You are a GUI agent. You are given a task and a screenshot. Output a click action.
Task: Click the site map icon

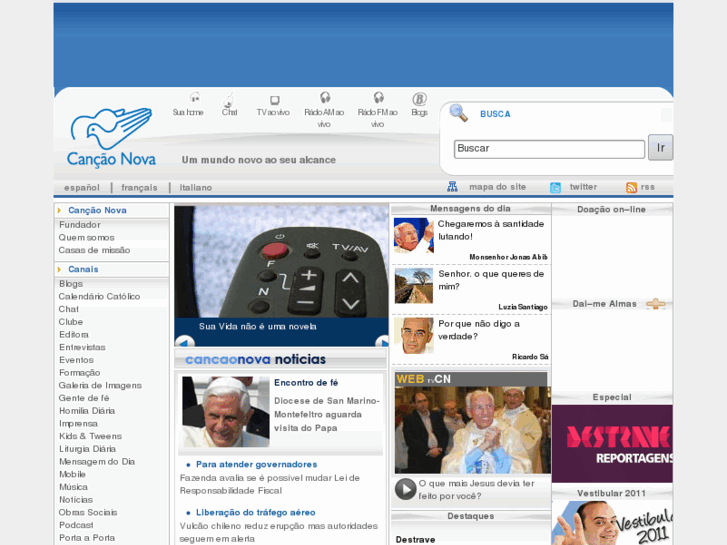452,186
